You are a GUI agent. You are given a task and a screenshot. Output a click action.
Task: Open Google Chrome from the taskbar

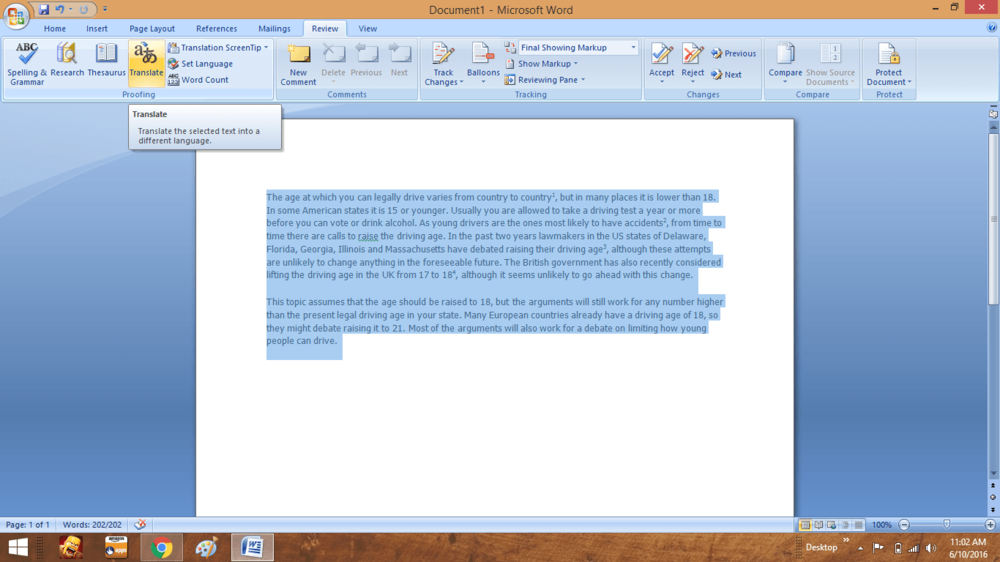[x=161, y=547]
